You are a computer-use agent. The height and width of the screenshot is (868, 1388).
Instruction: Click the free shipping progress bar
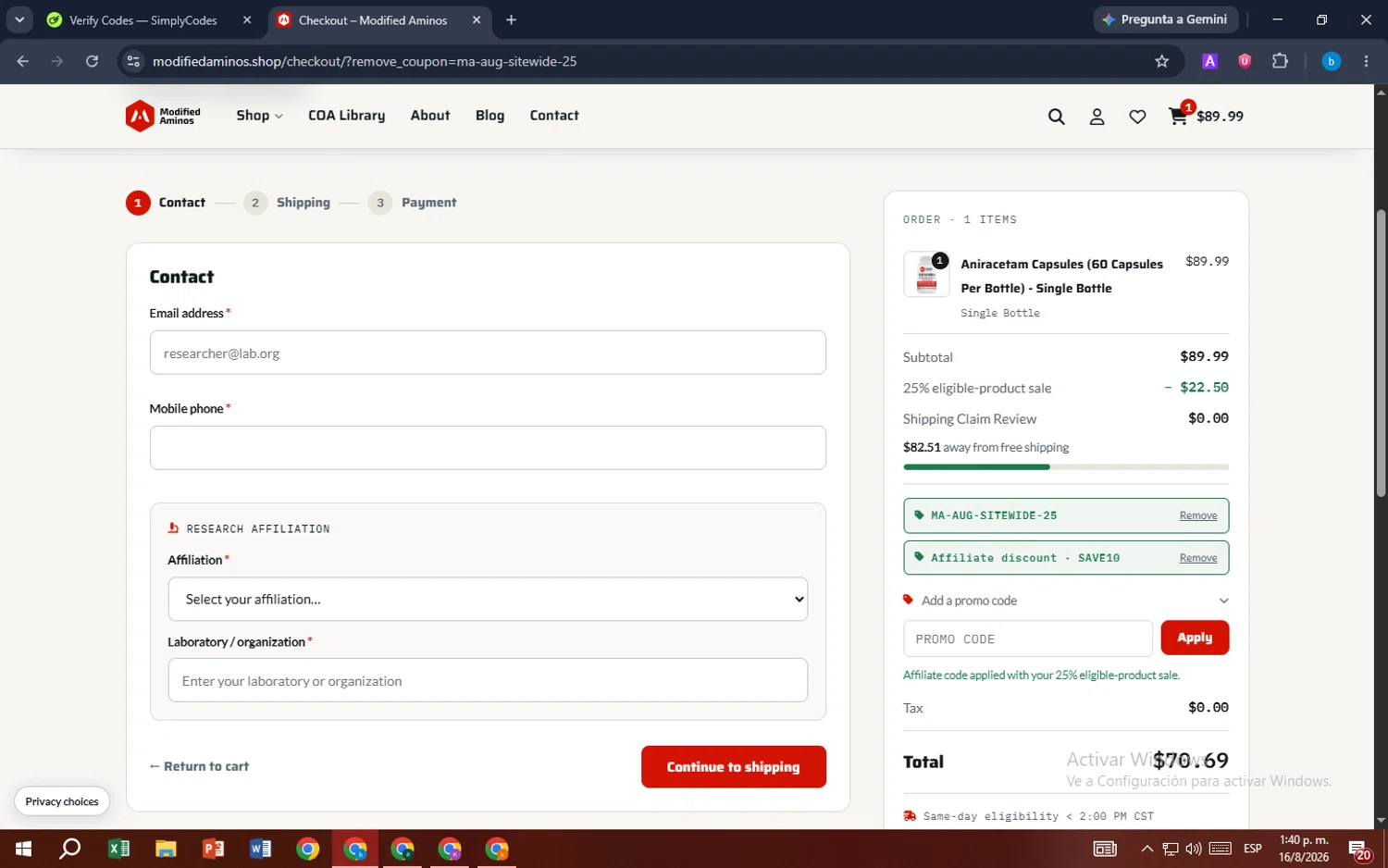click(x=1066, y=467)
